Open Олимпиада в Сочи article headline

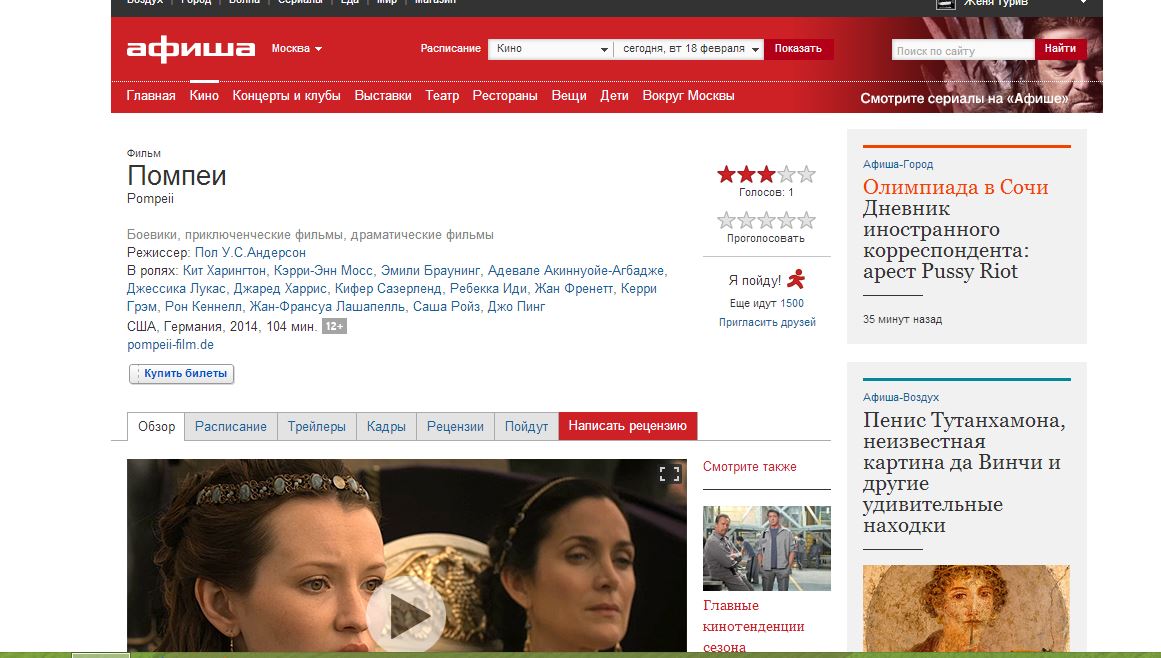click(x=955, y=187)
